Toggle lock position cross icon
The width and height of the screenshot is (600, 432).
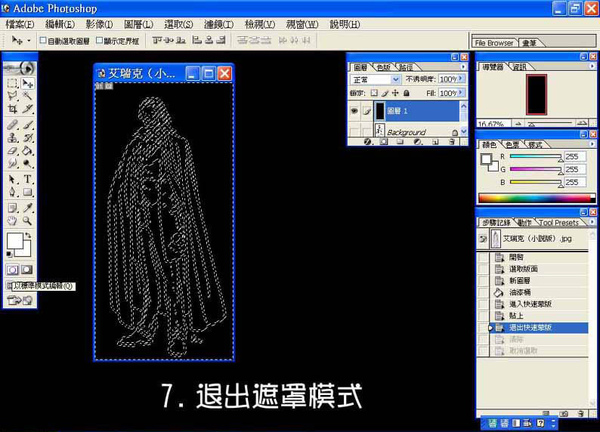[x=395, y=93]
